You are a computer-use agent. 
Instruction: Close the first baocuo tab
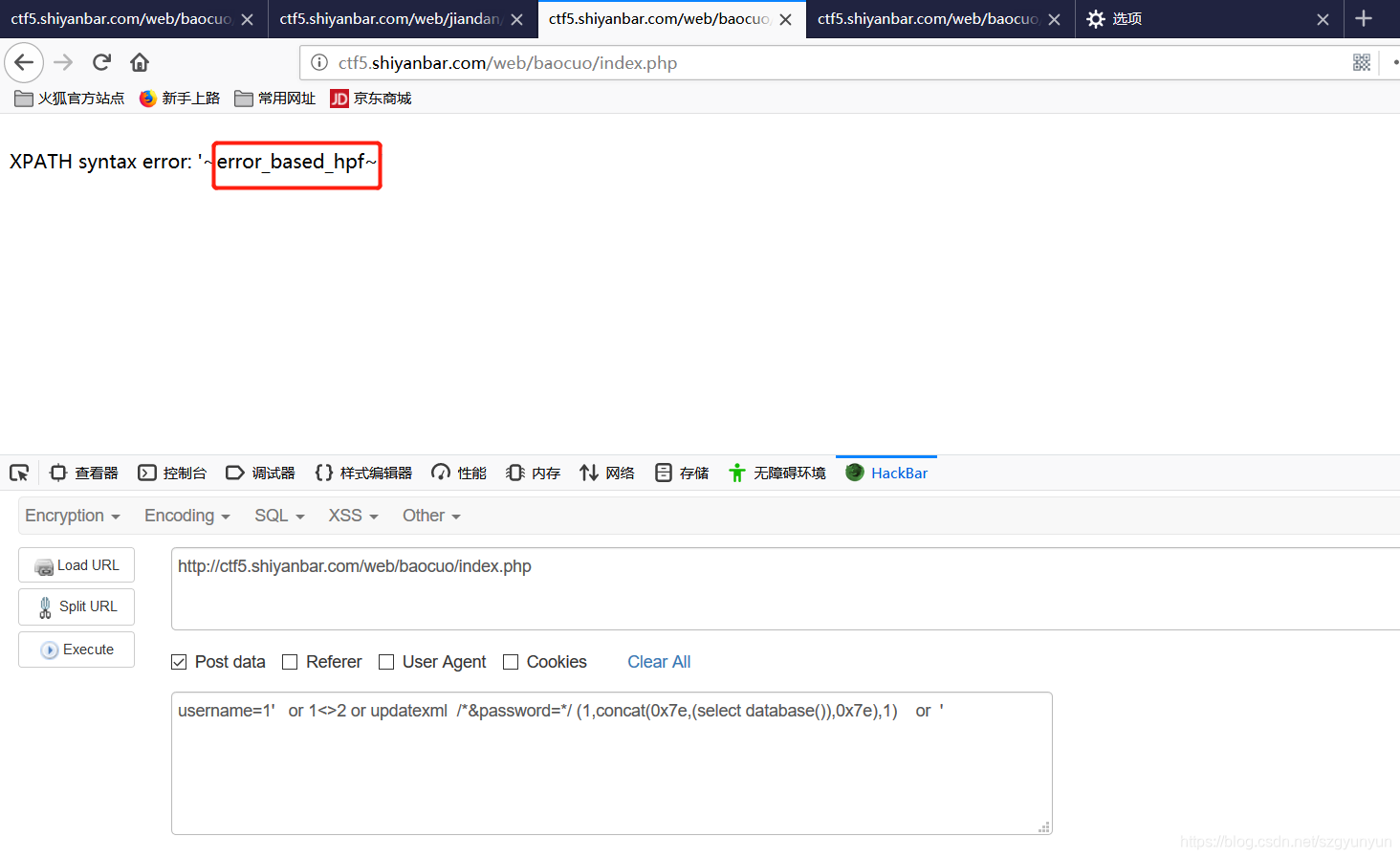tap(247, 19)
